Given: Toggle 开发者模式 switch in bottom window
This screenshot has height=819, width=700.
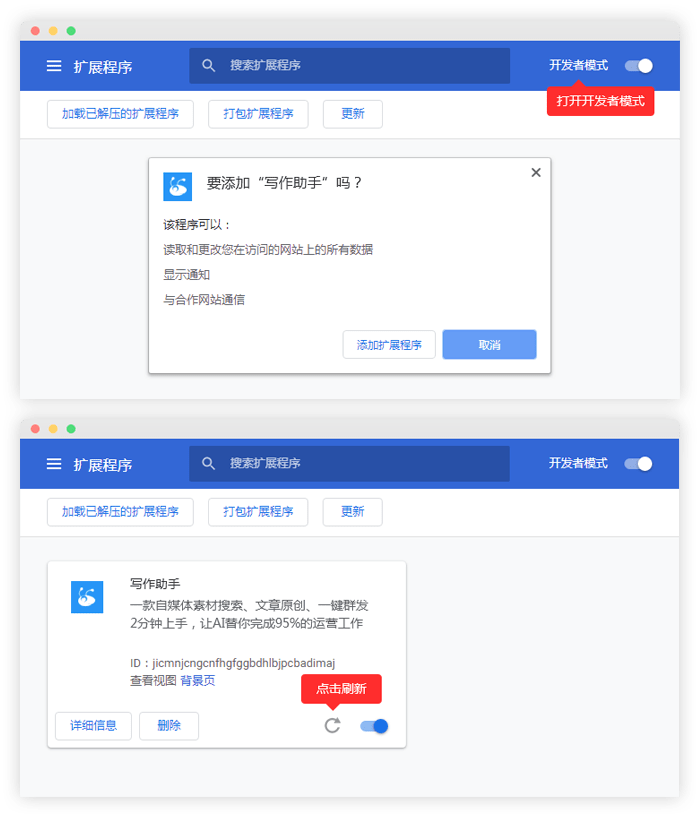Looking at the screenshot, I should point(638,464).
